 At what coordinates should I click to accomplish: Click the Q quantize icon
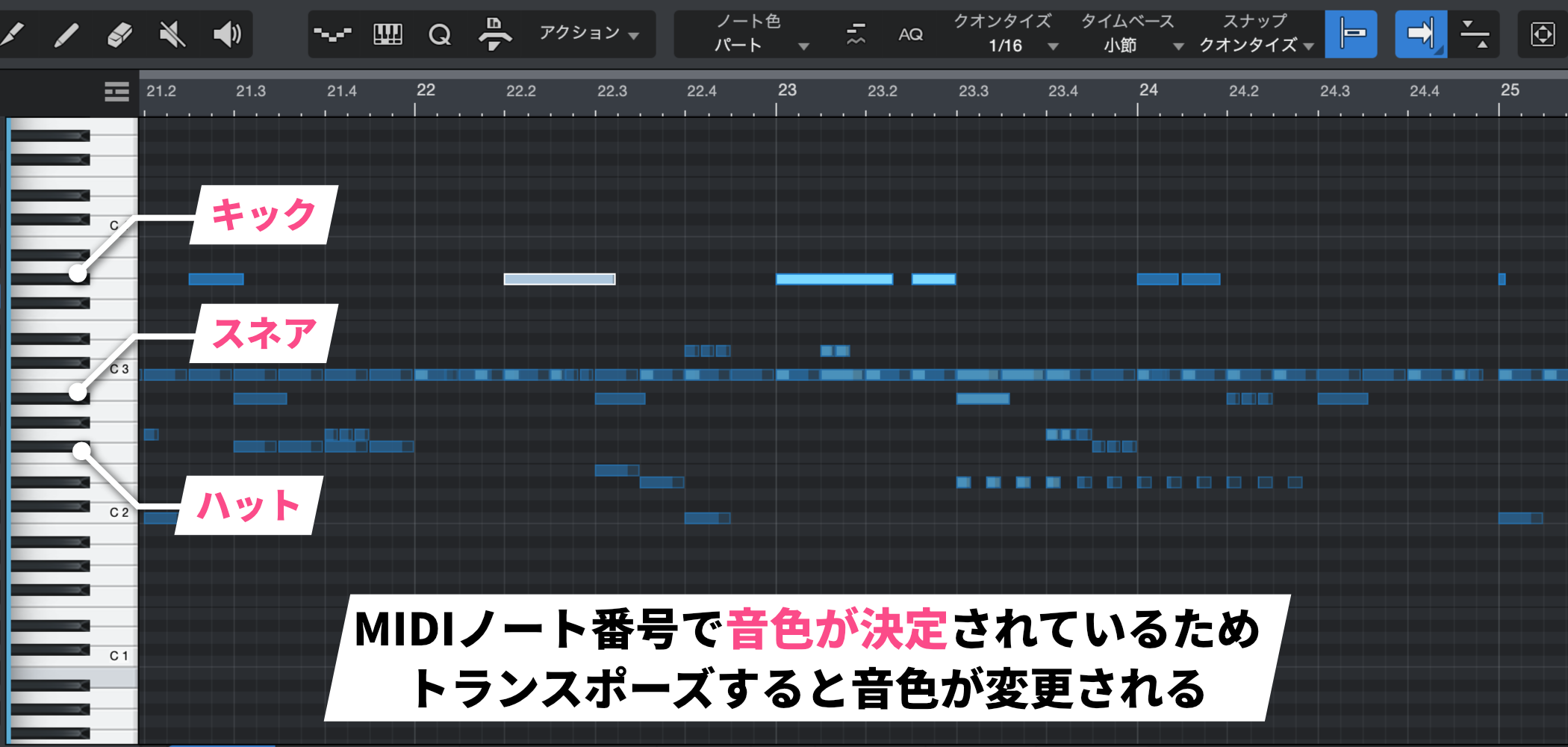(440, 34)
